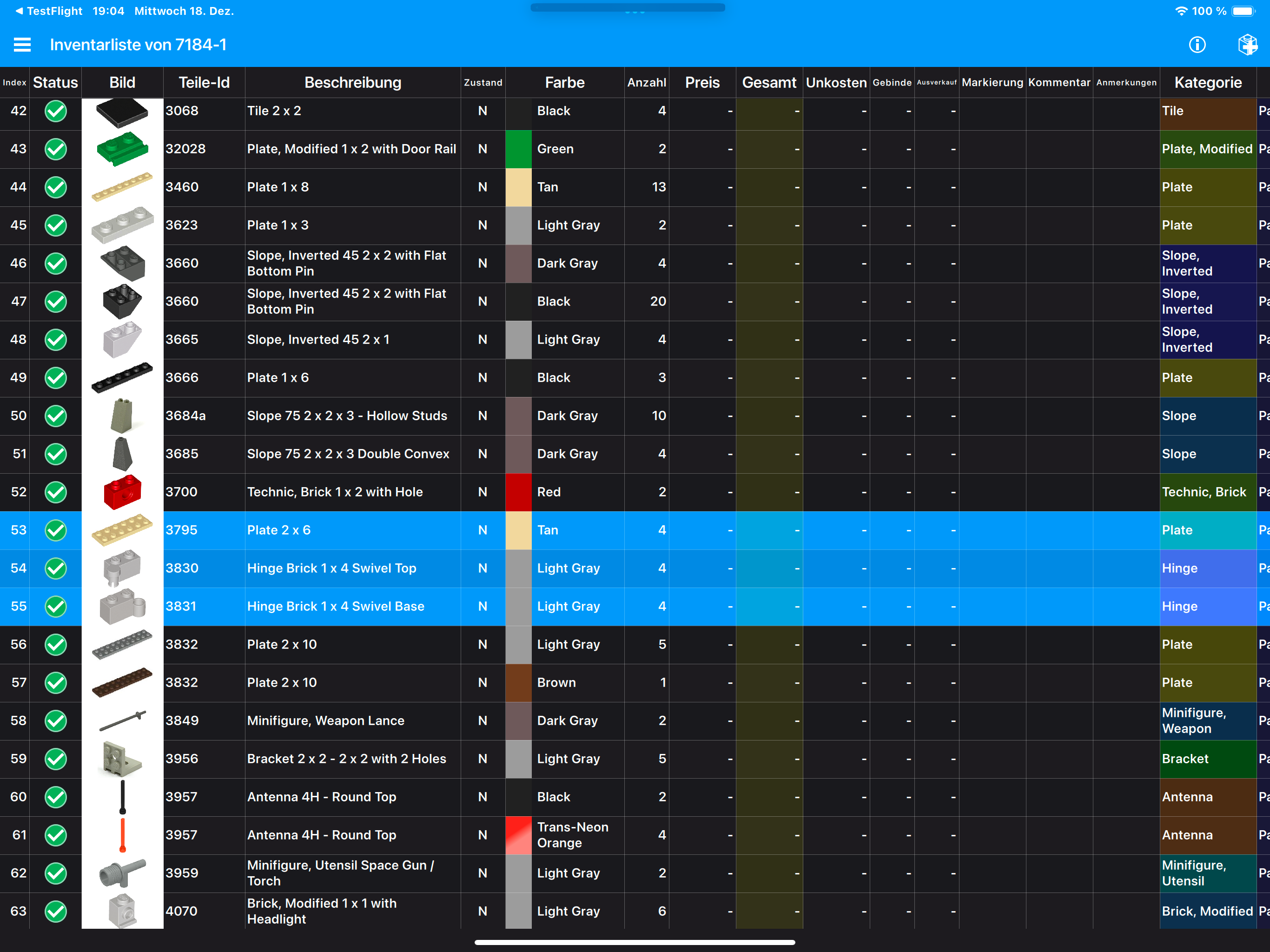
Task: Open the Slope 75 Double Convex image
Action: (x=122, y=454)
